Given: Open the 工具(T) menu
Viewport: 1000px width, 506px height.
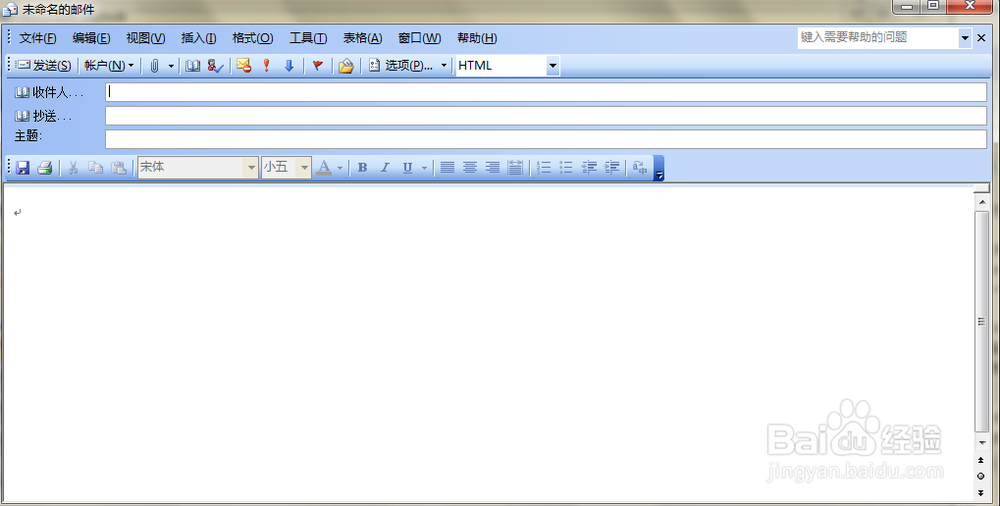Looking at the screenshot, I should click(x=308, y=38).
